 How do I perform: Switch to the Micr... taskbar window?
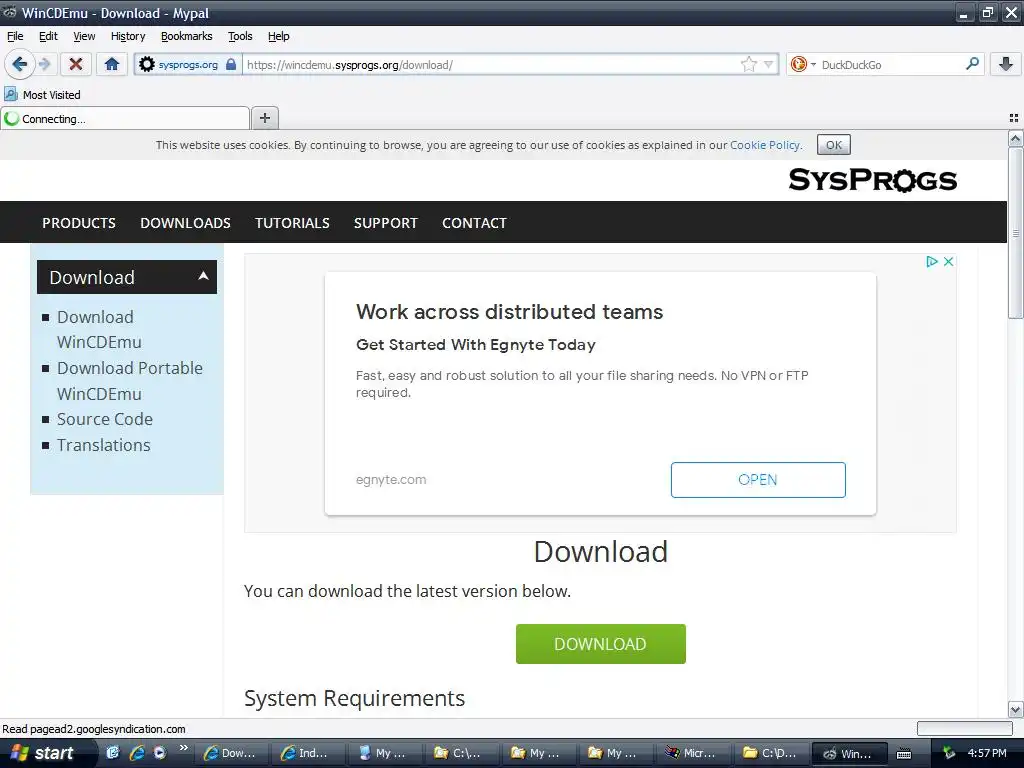pyautogui.click(x=693, y=753)
